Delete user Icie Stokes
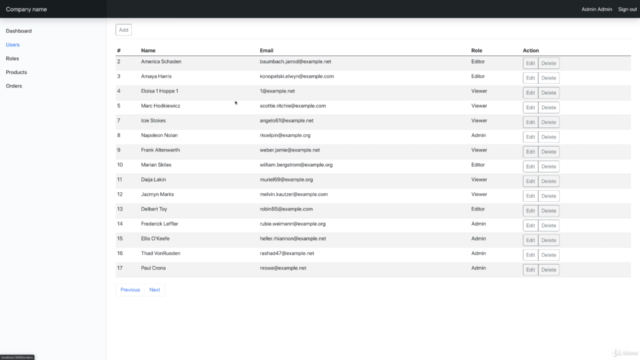Screen dimensions: 640x360 click(x=549, y=122)
